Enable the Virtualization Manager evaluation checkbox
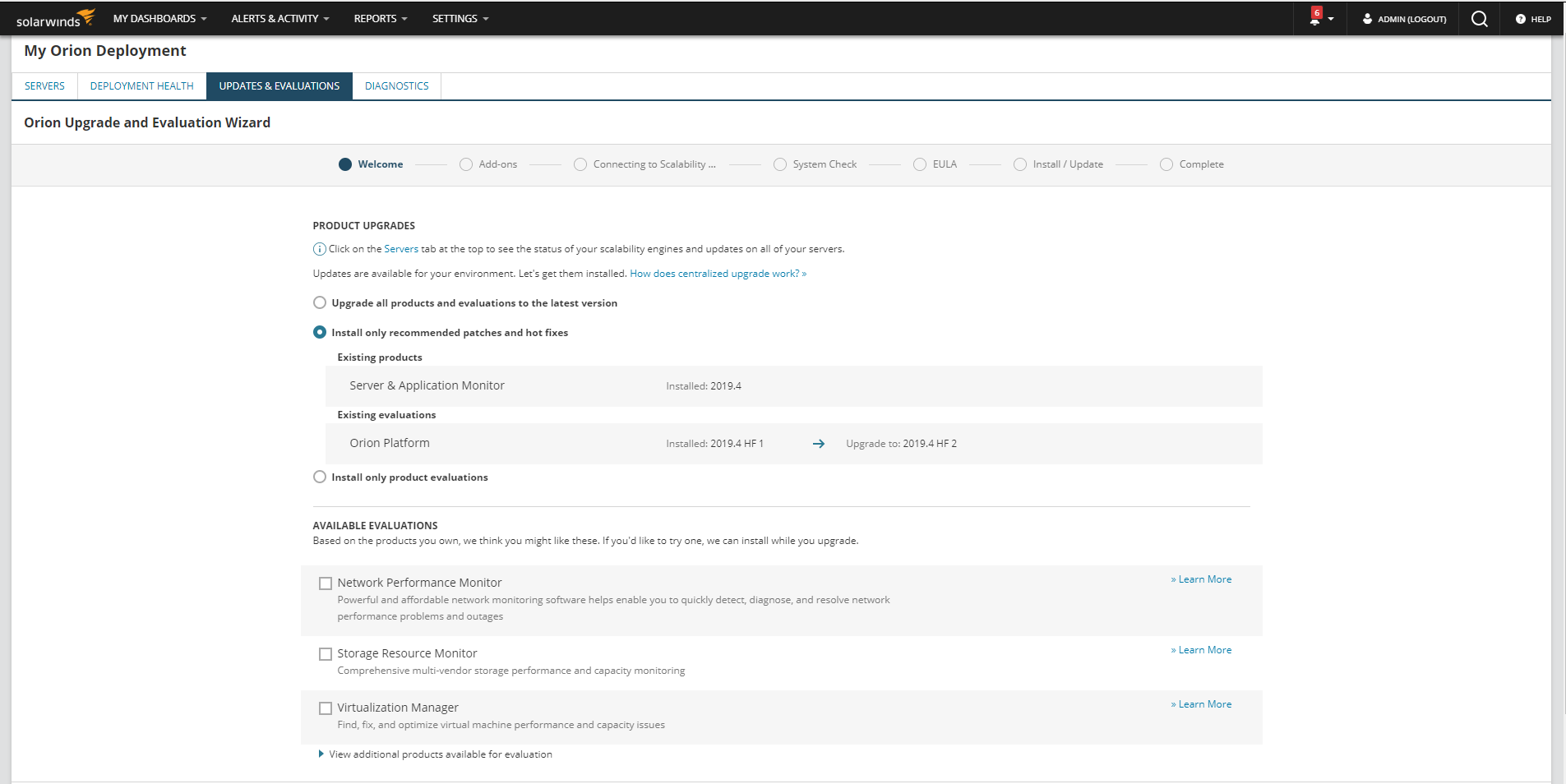Viewport: 1566px width, 784px height. (x=326, y=708)
